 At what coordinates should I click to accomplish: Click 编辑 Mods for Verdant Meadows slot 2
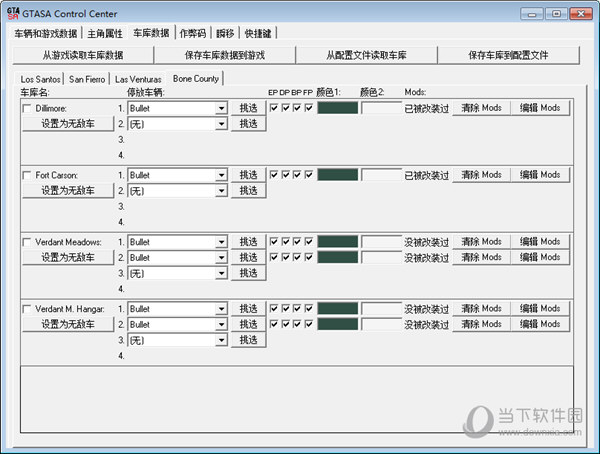click(540, 257)
